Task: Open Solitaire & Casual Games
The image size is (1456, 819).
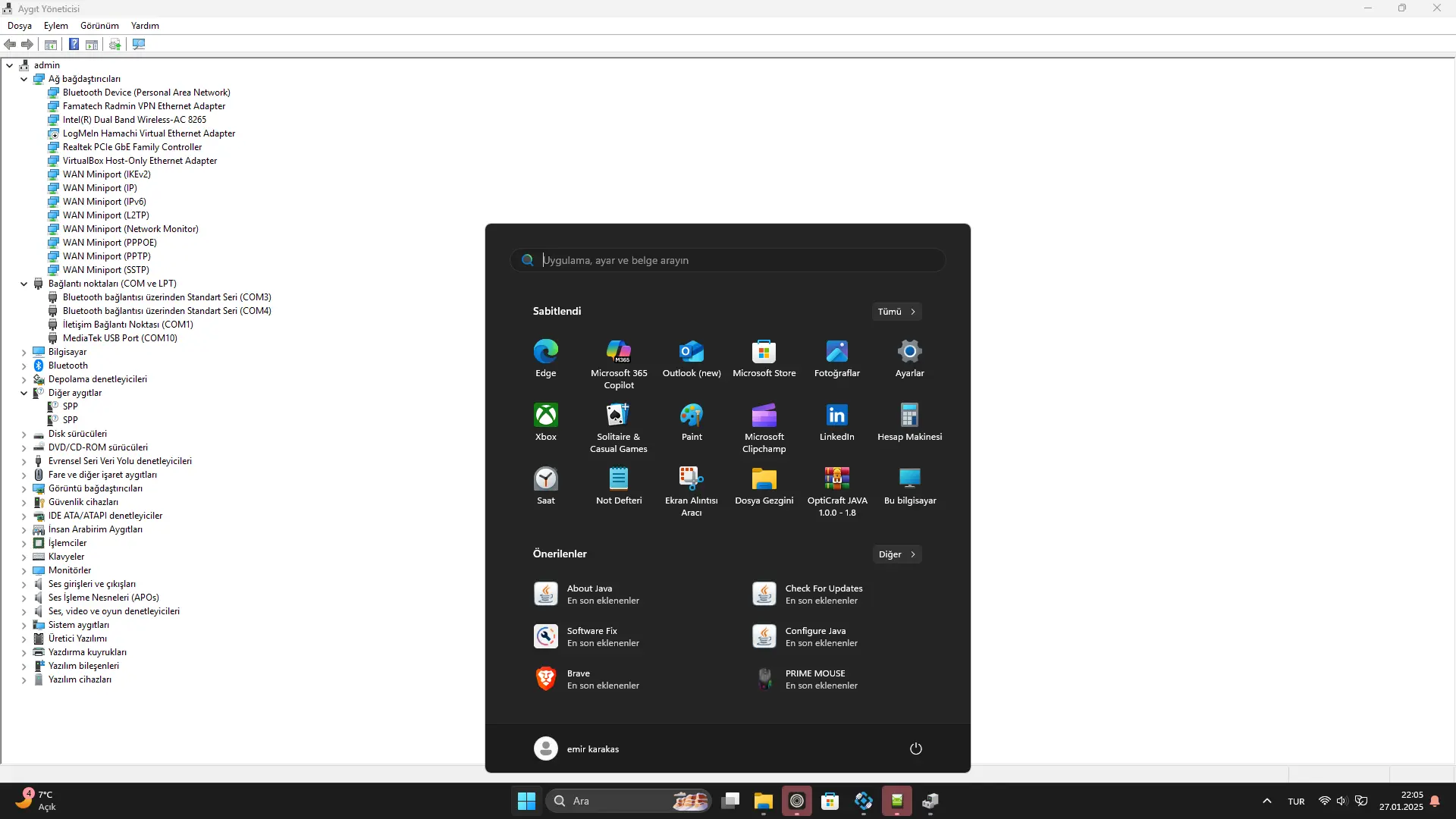Action: click(x=619, y=428)
